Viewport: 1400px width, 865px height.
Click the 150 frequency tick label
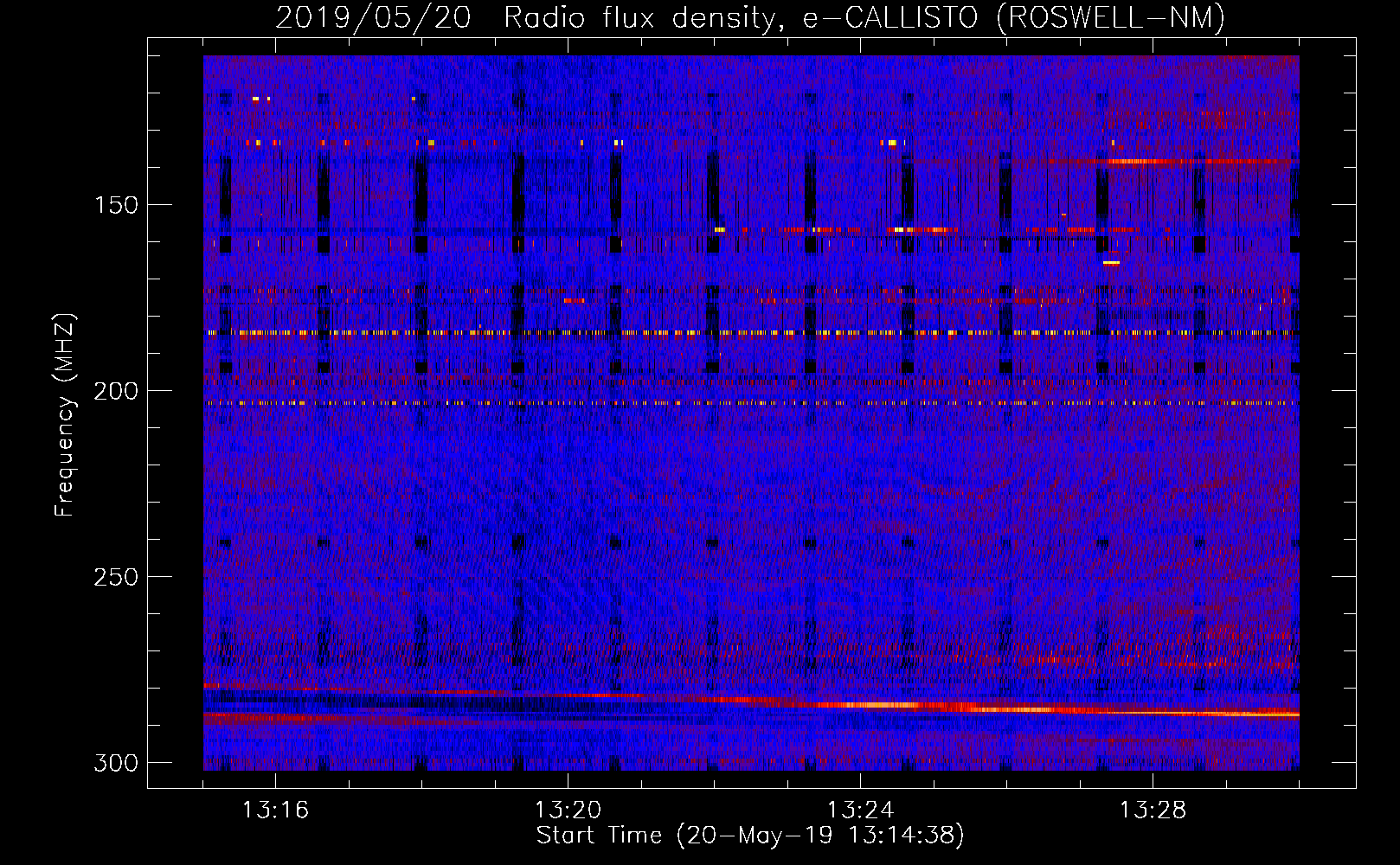116,205
